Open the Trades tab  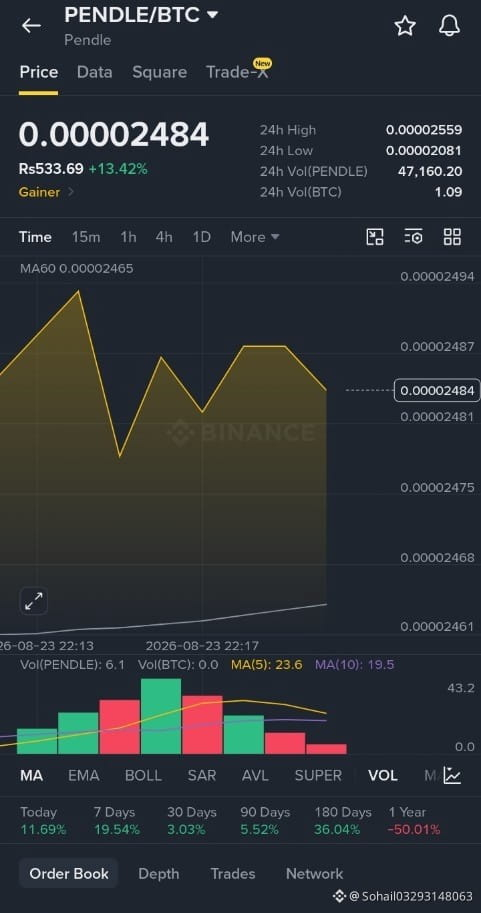coord(232,873)
